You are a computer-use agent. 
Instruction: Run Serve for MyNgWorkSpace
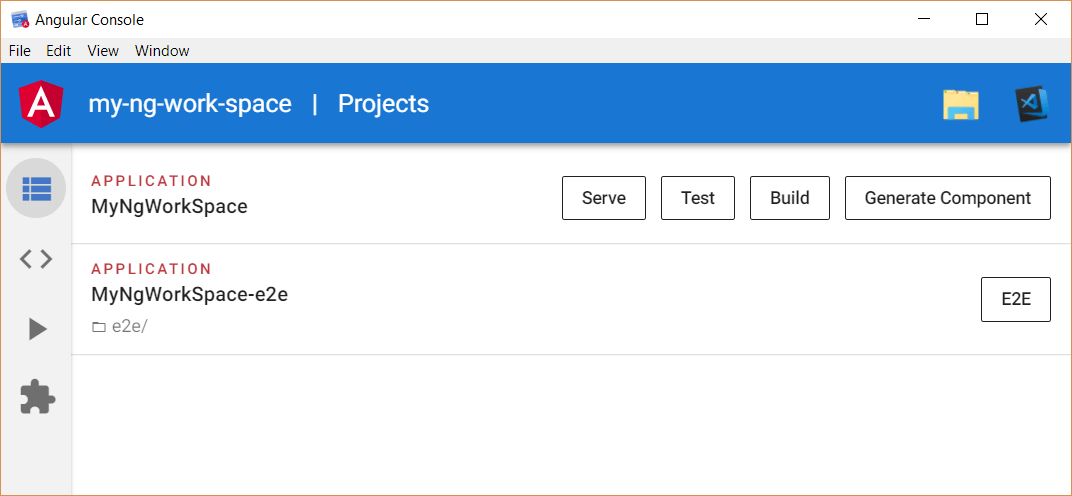(604, 198)
